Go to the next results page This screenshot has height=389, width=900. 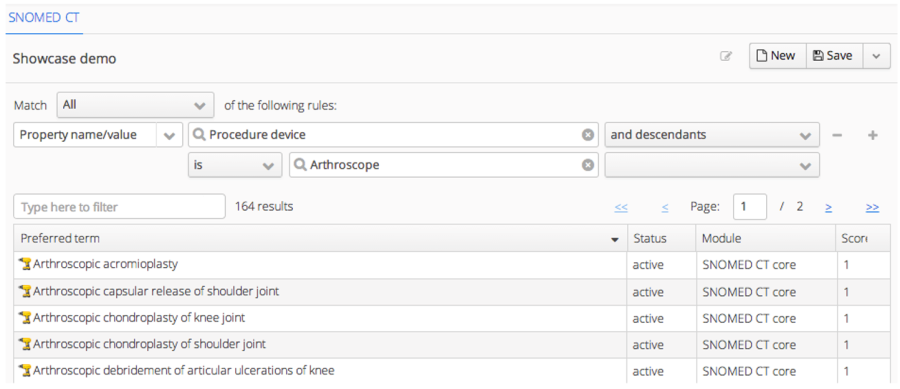(829, 207)
